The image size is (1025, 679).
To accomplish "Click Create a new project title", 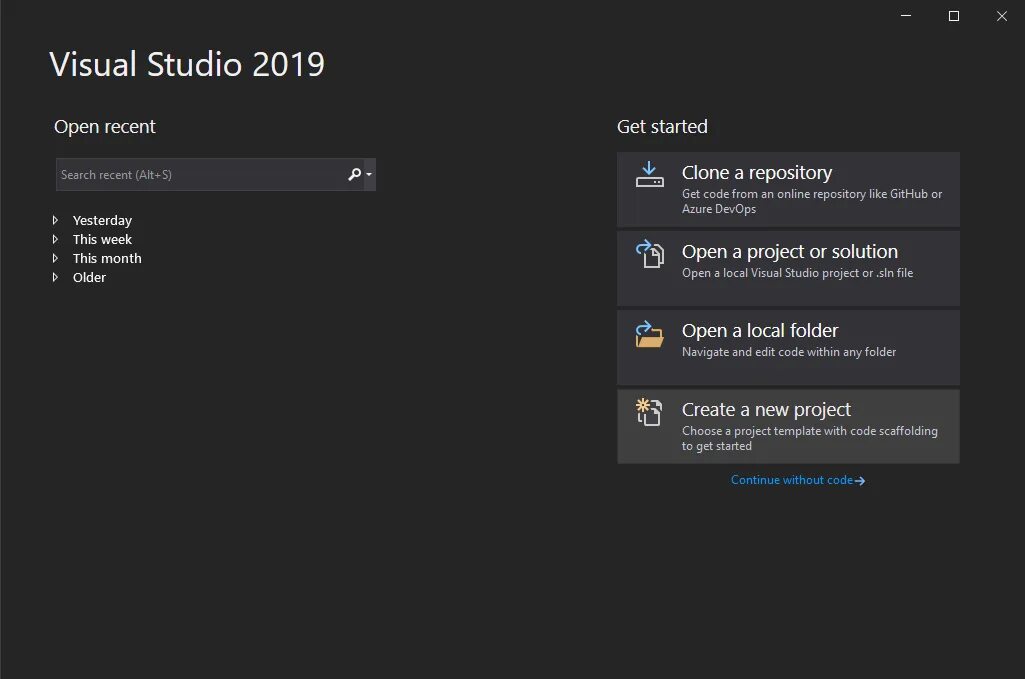I will click(x=766, y=410).
